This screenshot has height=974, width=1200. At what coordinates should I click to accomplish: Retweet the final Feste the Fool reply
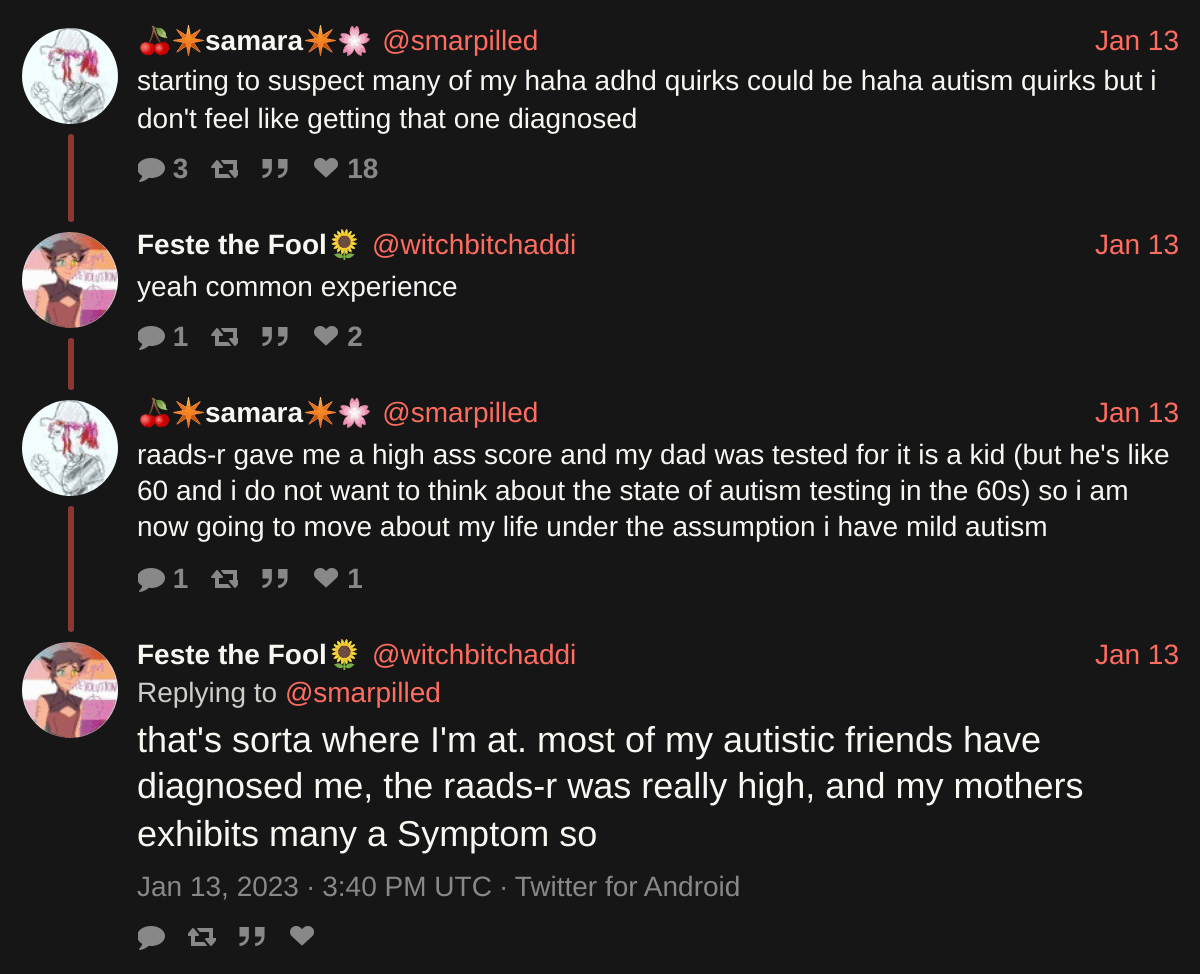[x=201, y=936]
